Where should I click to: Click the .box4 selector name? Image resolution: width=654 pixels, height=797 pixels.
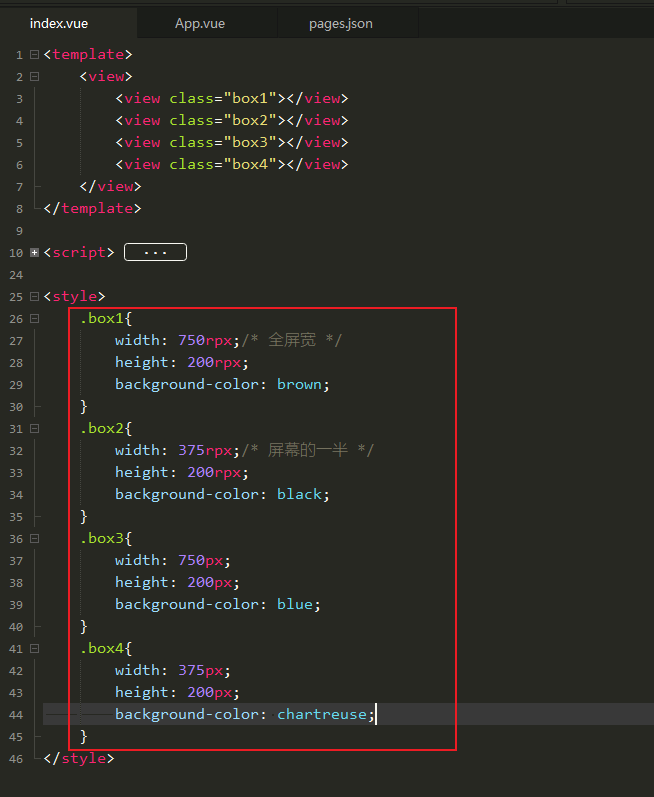point(102,649)
